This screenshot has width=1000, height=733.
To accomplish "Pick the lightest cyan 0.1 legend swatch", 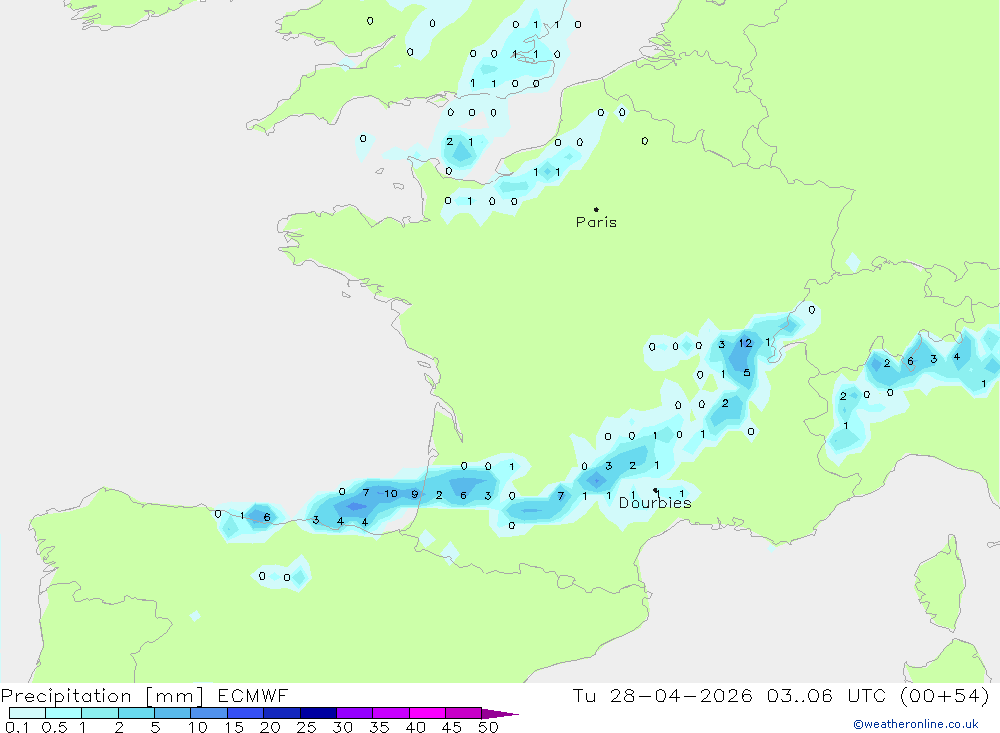I will 27,713.
